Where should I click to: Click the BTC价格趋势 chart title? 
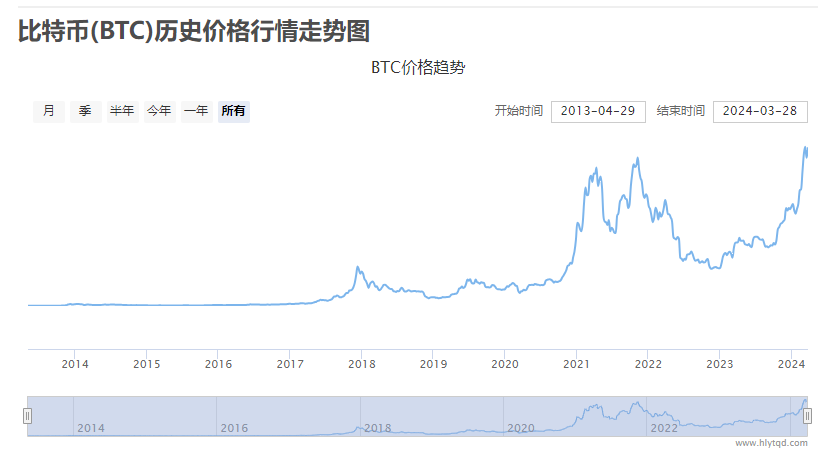[418, 68]
